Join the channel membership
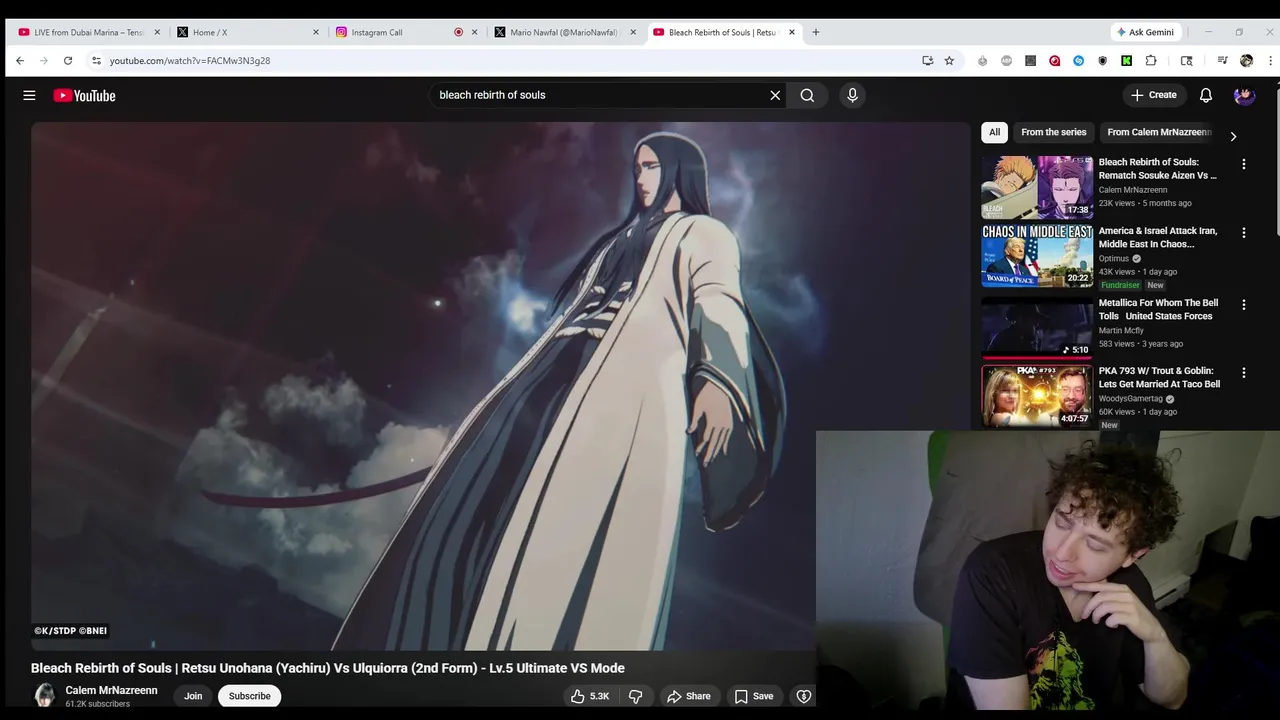Image resolution: width=1280 pixels, height=720 pixels. [x=193, y=696]
